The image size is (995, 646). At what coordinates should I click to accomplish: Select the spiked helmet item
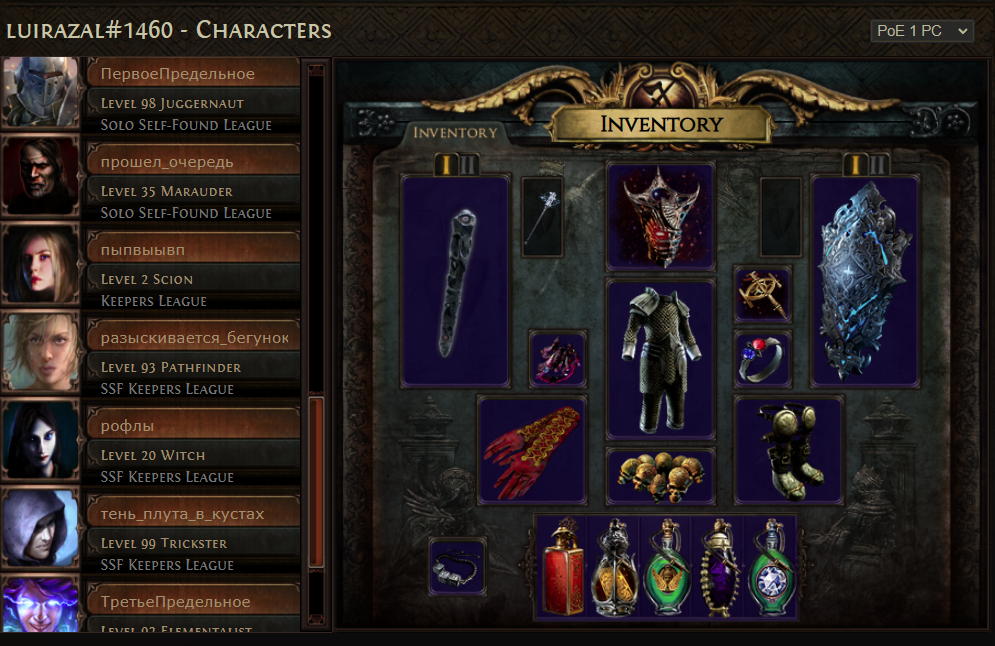661,216
